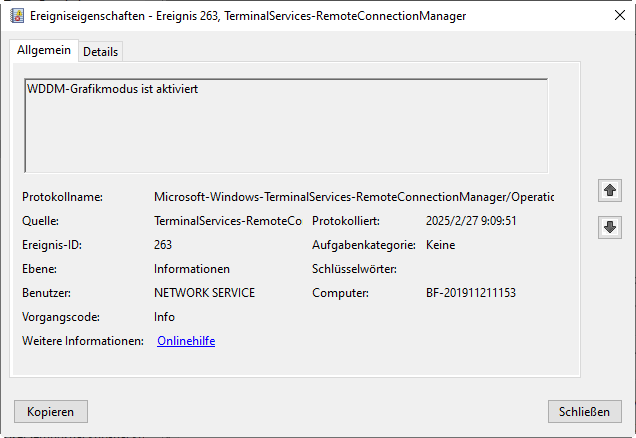Click the Benutzer value NETWORK SERVICE

point(204,293)
